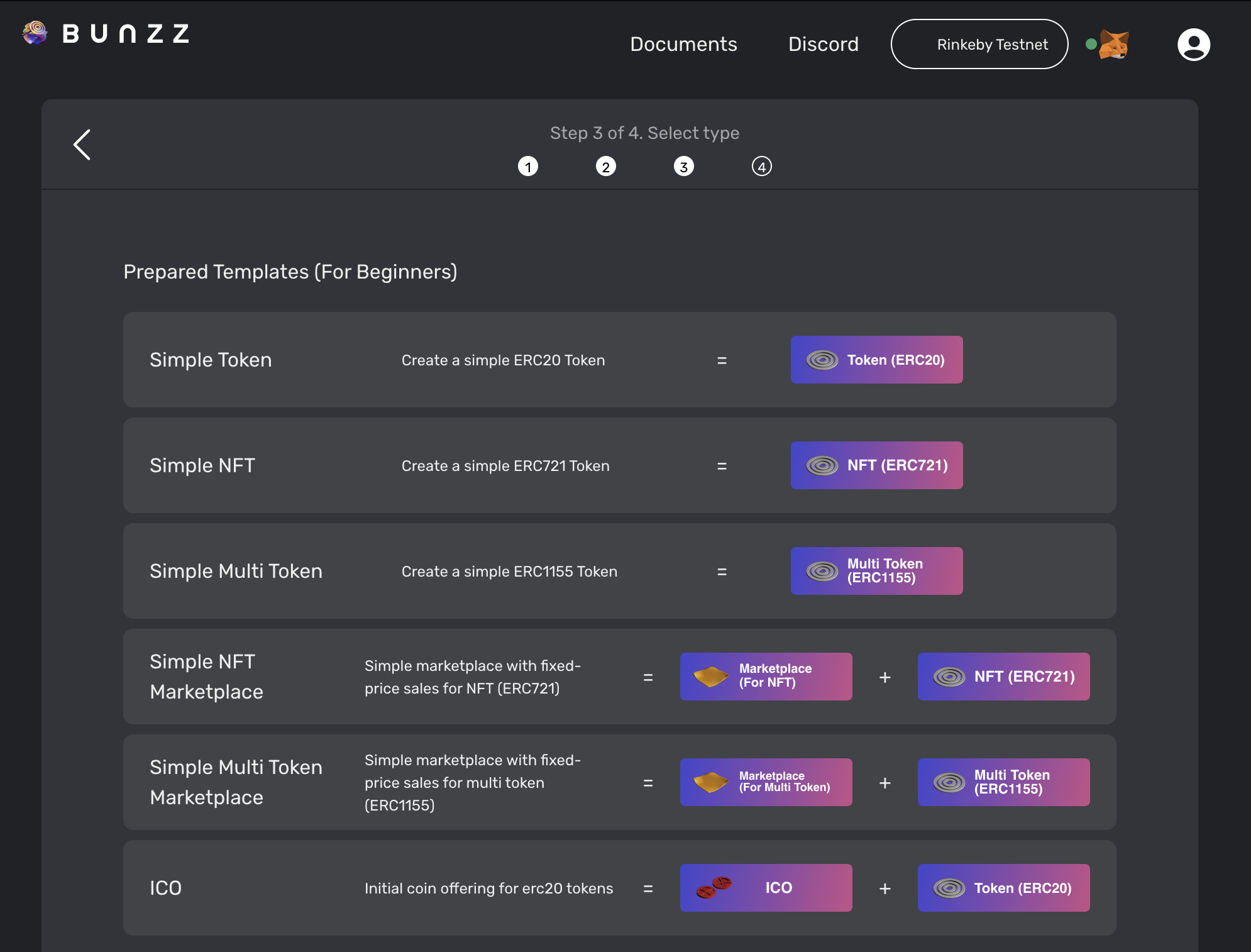Jump to step 1 circle
Viewport: 1251px width, 952px height.
528,167
